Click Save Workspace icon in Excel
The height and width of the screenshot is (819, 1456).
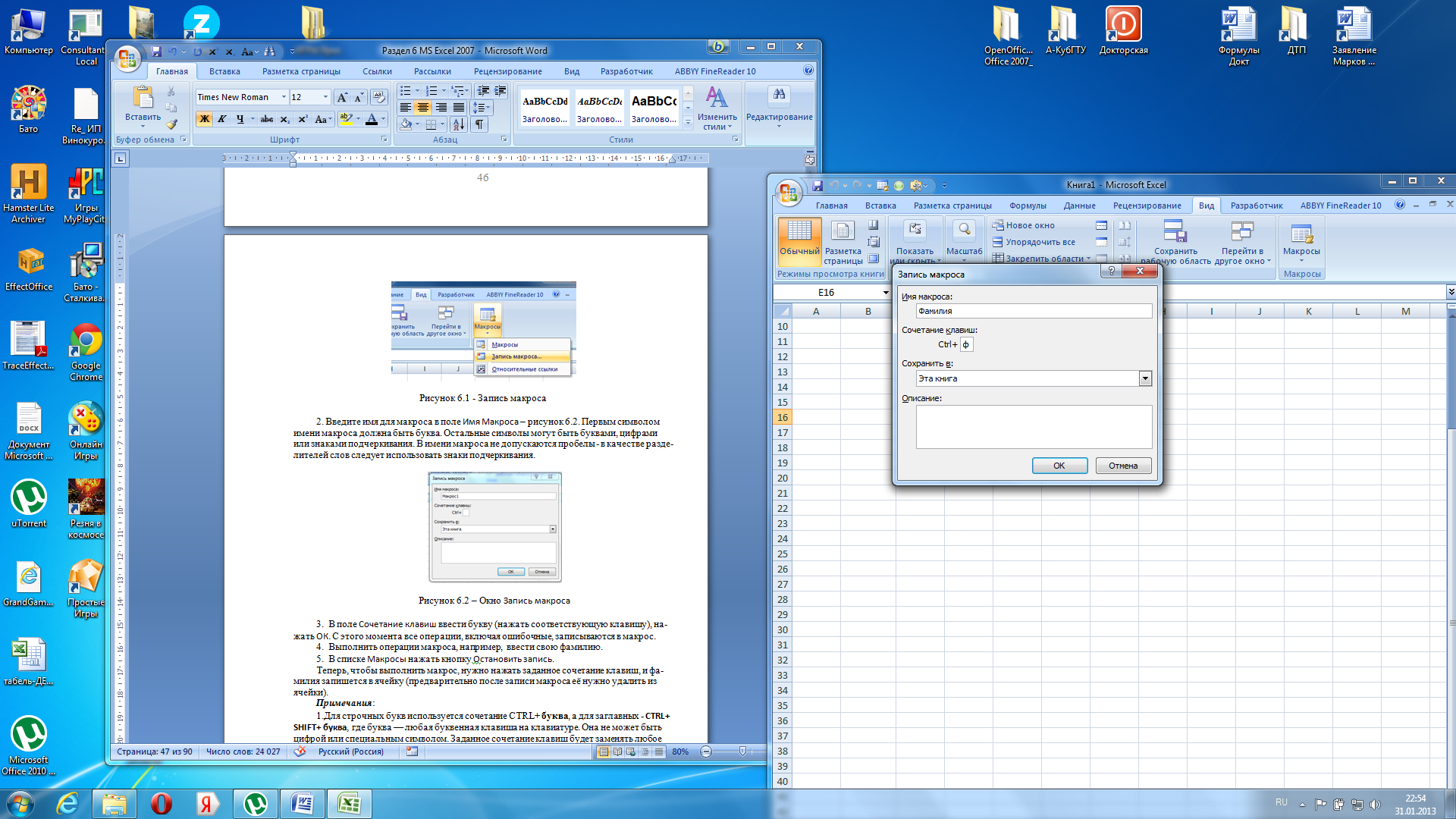click(1175, 231)
